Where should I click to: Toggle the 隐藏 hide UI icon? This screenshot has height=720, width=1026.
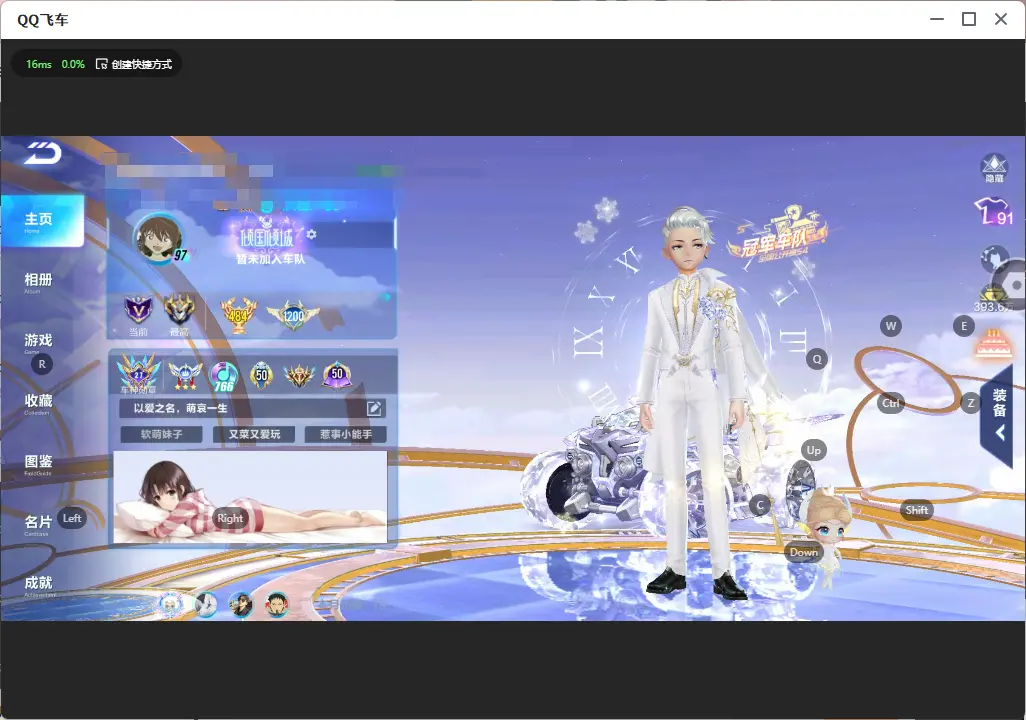[x=994, y=168]
